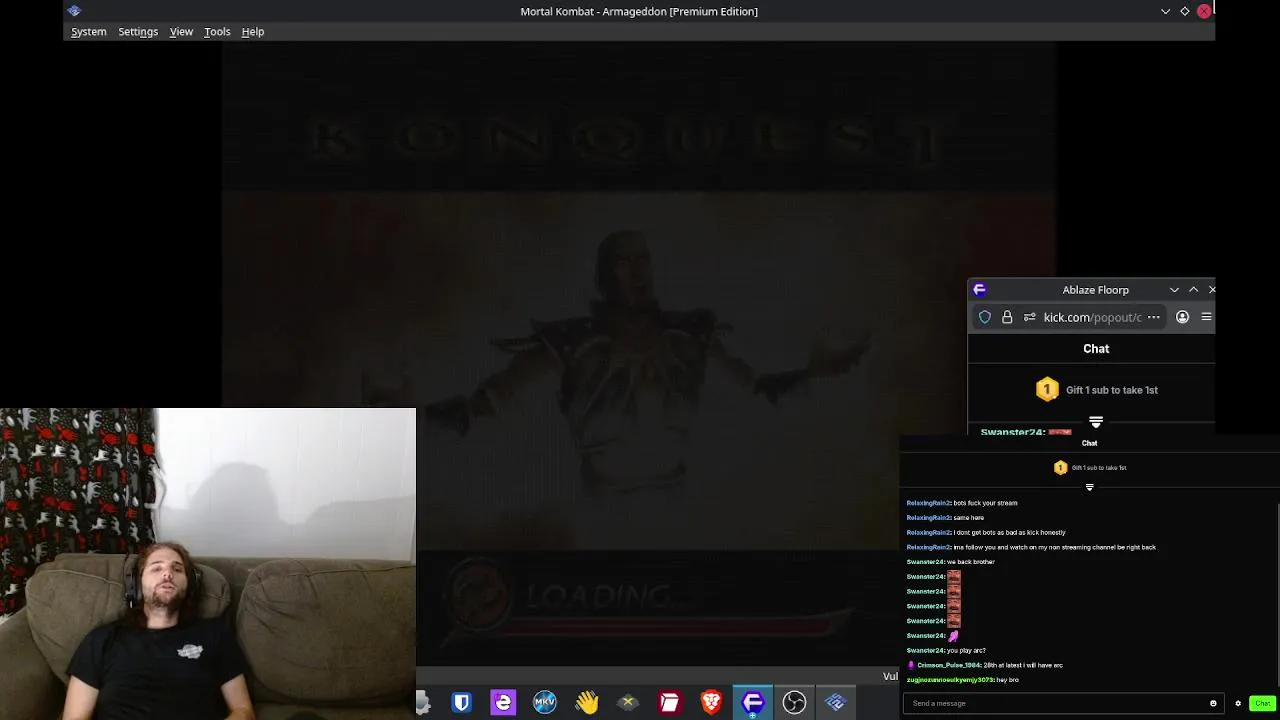Click the gold gift sub badge in Floorp window
This screenshot has width=1280, height=720.
[1047, 389]
